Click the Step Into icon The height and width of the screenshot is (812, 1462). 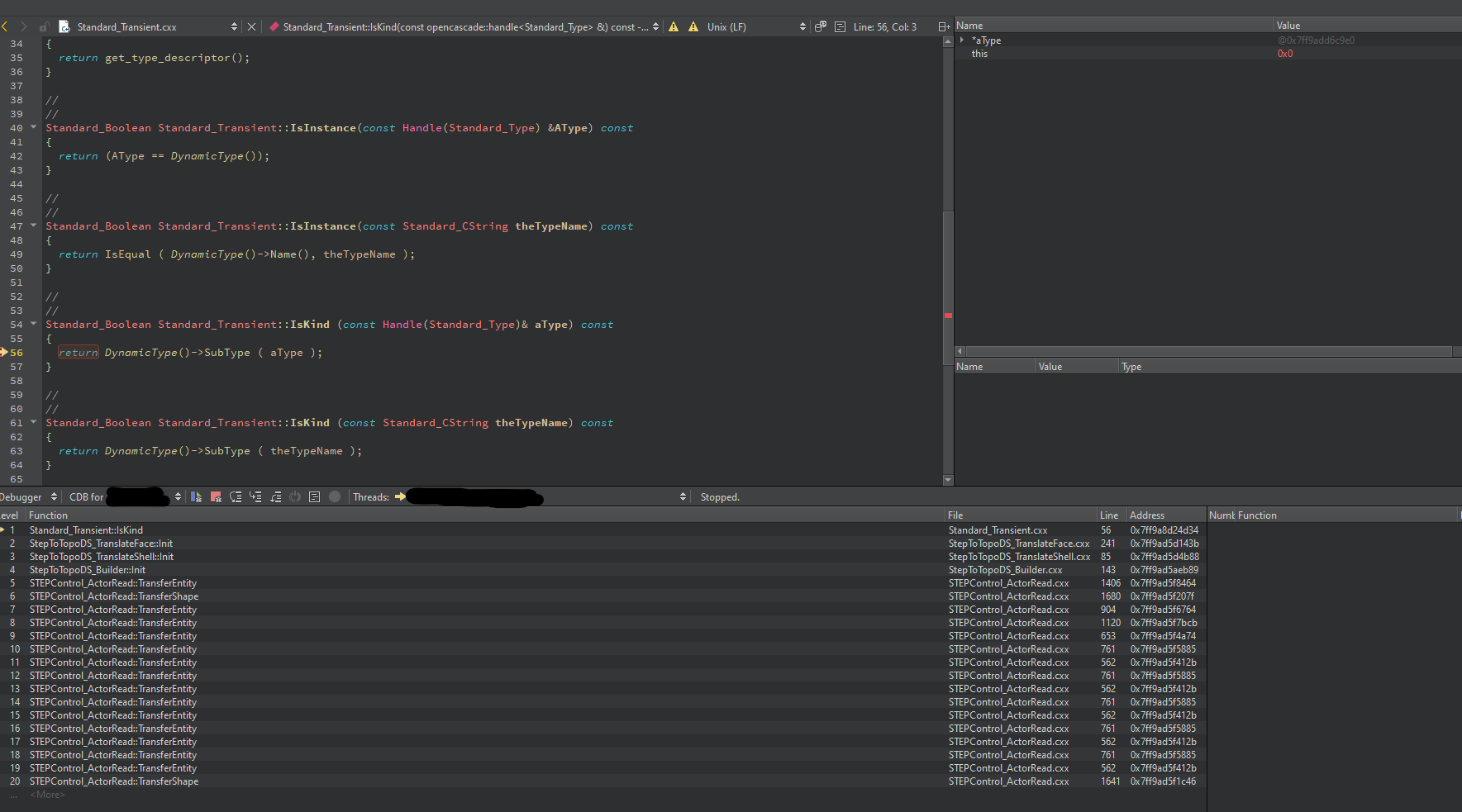tap(255, 497)
